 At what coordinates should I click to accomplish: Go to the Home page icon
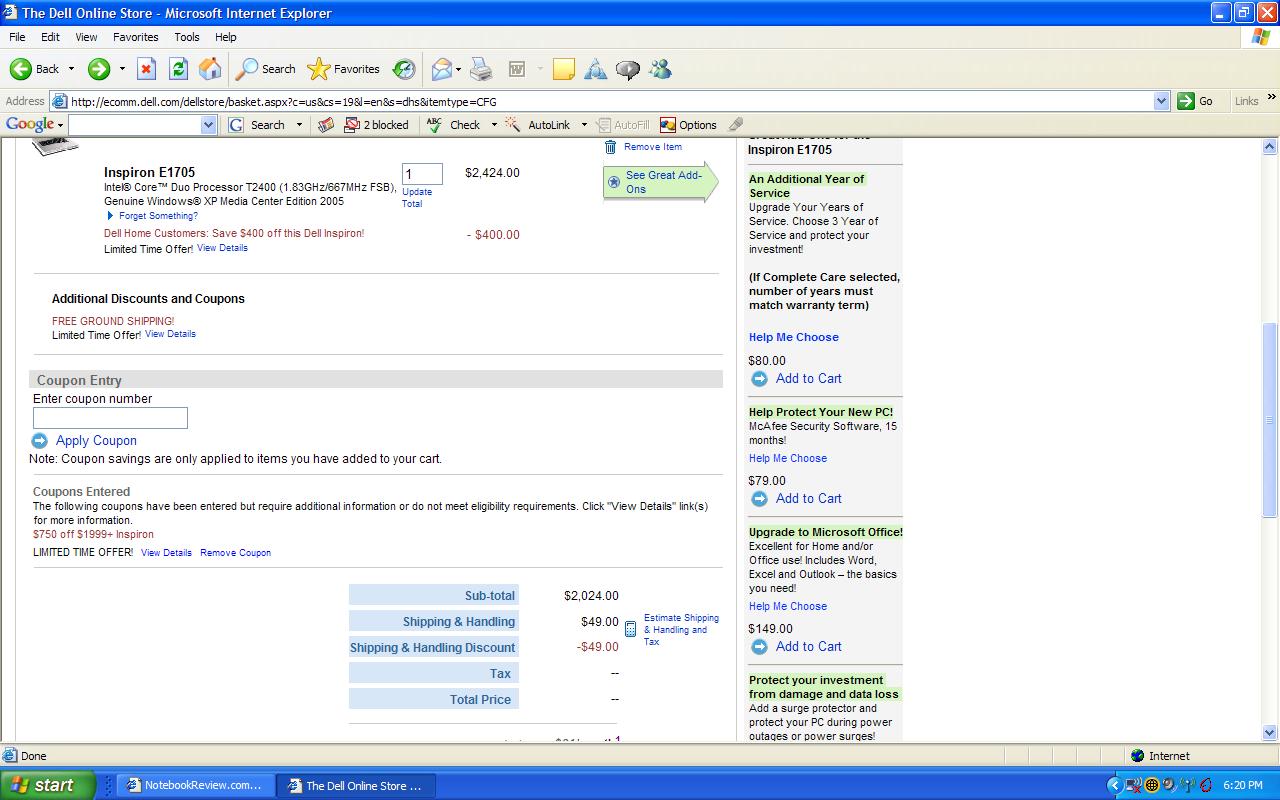tap(210, 69)
